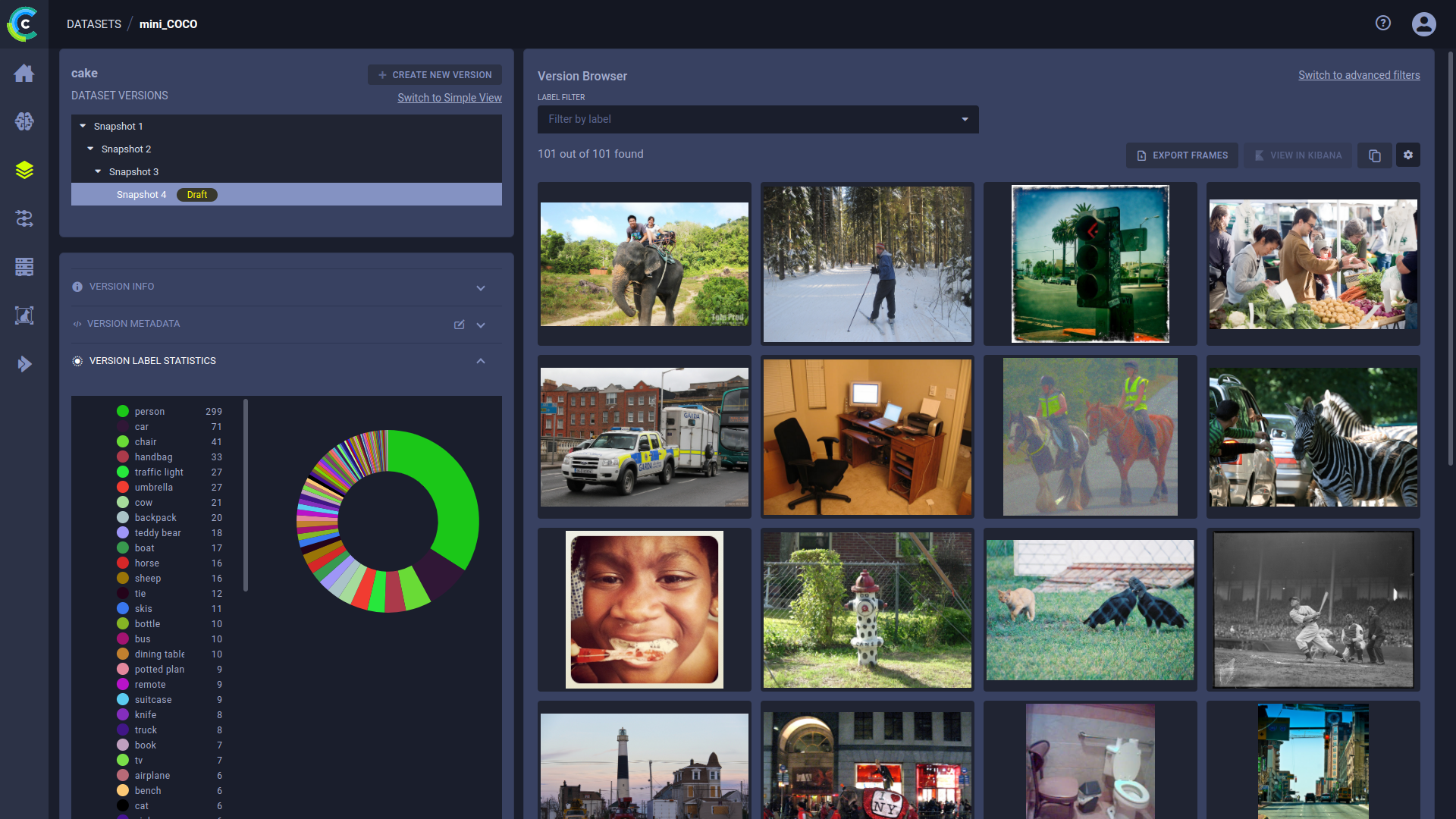This screenshot has width=1456, height=819.
Task: Click the Version Label Statistics chart icon
Action: (77, 361)
